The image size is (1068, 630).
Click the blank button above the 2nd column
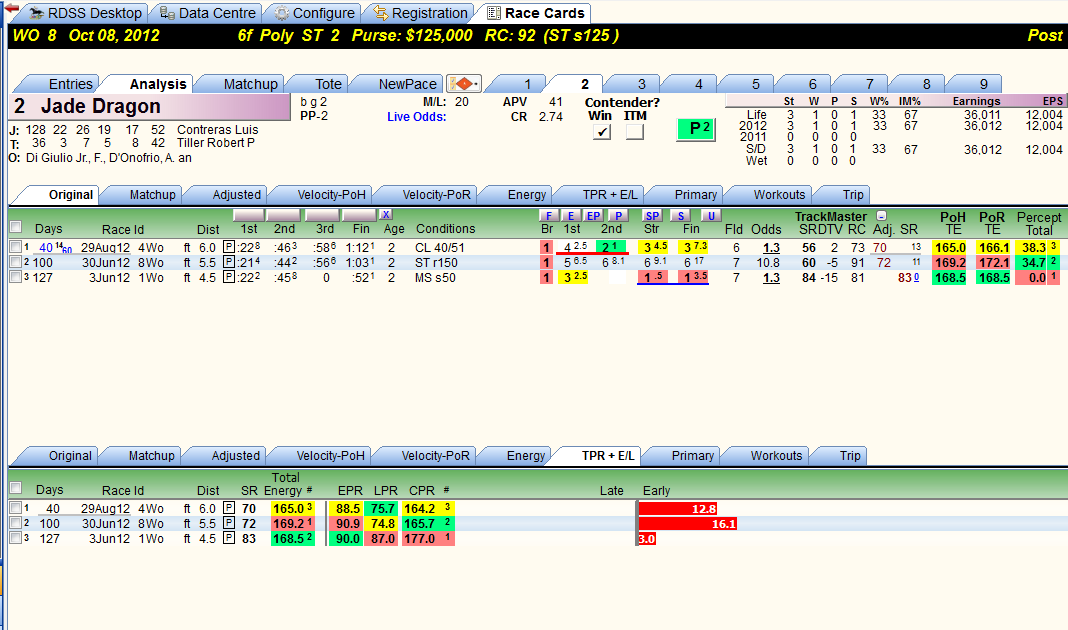[x=284, y=215]
